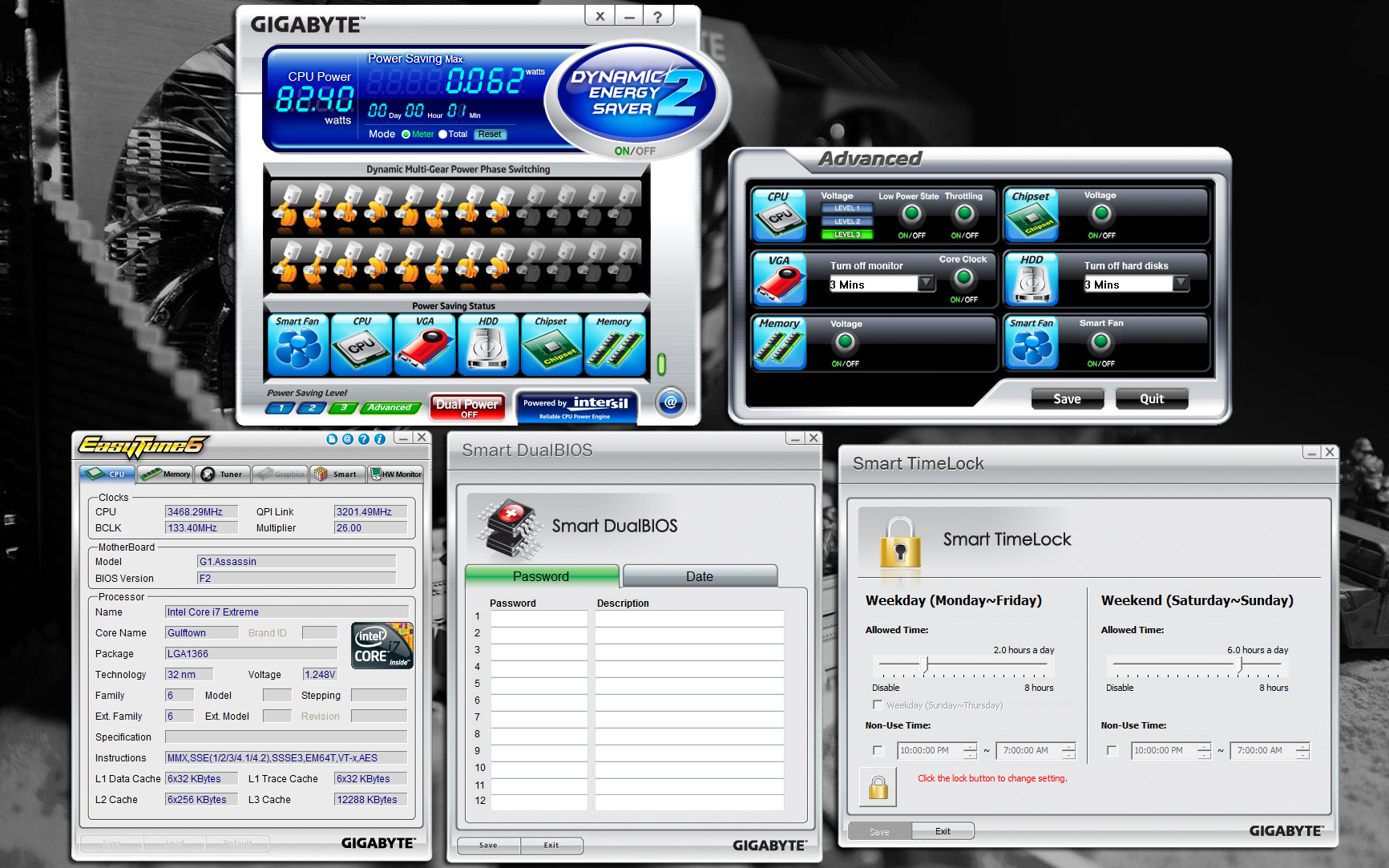
Task: Select Power Saving Level 3
Action: coord(344,408)
